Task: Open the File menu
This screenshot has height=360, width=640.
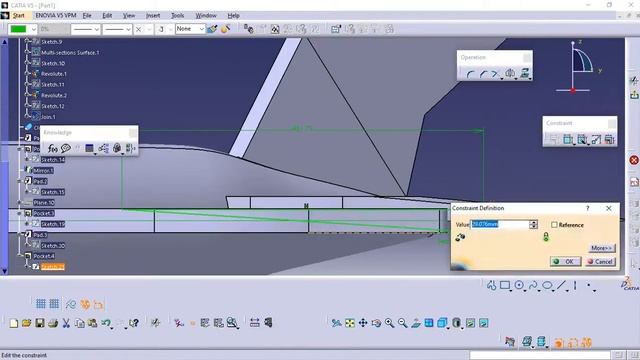Action: point(87,16)
